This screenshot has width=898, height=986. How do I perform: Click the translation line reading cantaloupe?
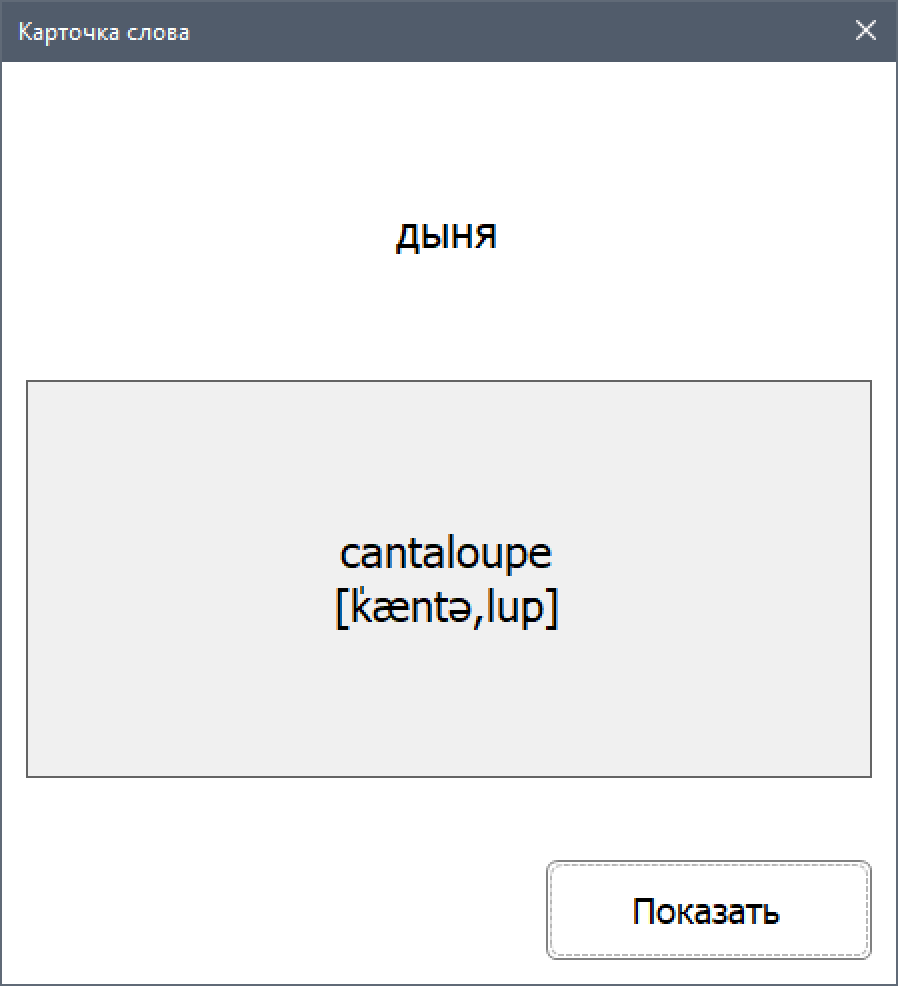tap(446, 554)
